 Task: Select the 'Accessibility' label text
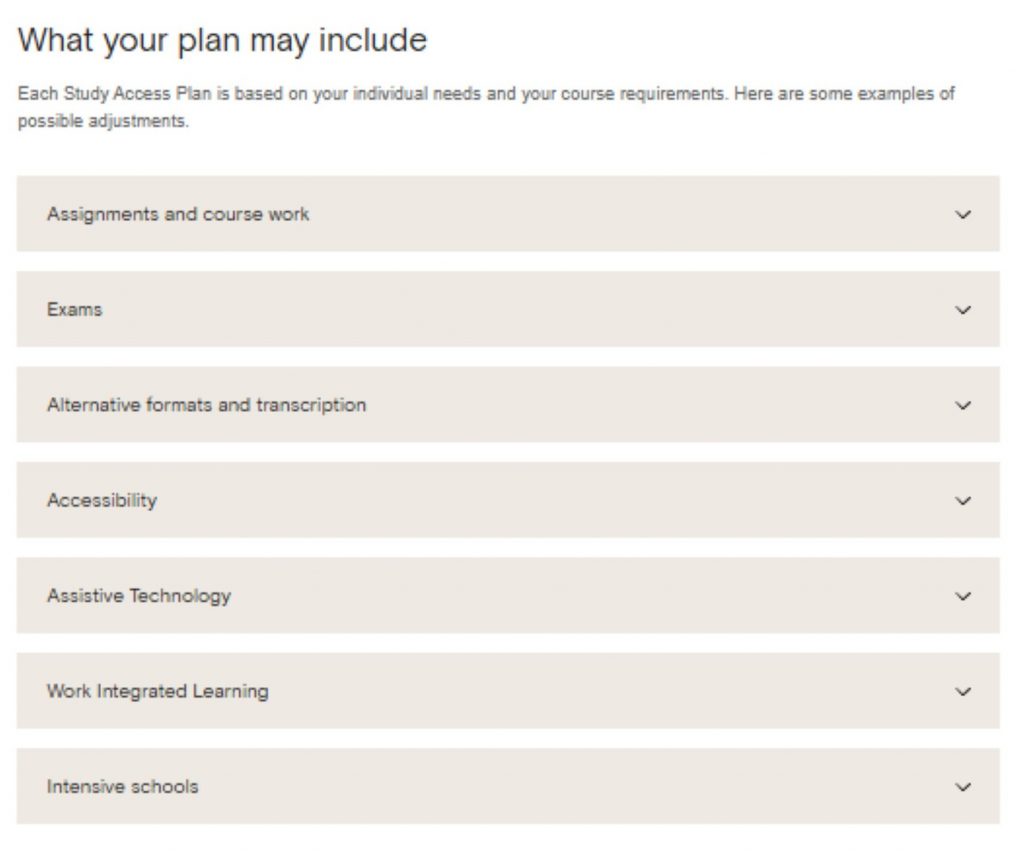[x=101, y=500]
